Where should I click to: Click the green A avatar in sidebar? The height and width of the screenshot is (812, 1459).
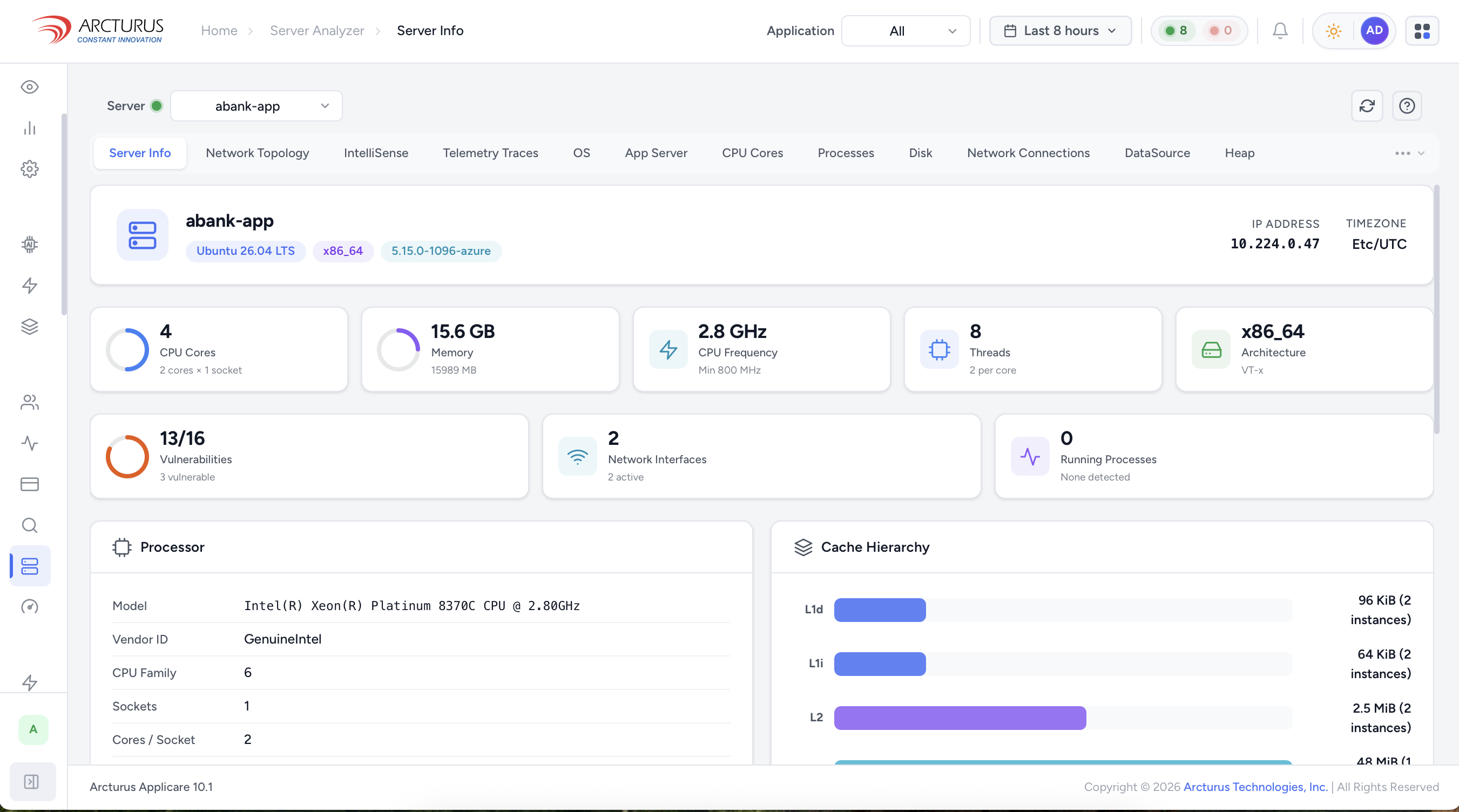(x=33, y=729)
